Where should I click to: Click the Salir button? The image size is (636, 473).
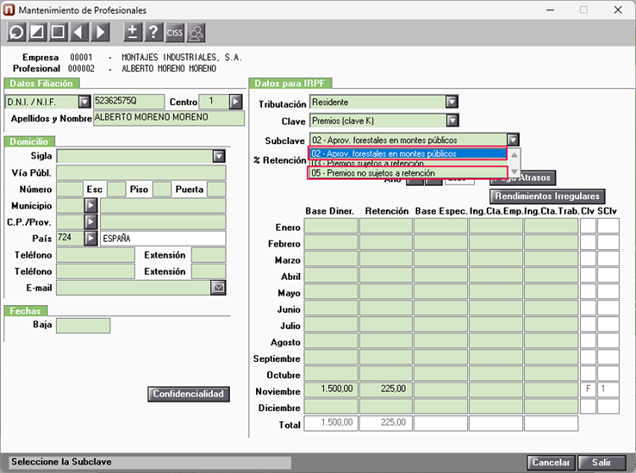pyautogui.click(x=602, y=462)
